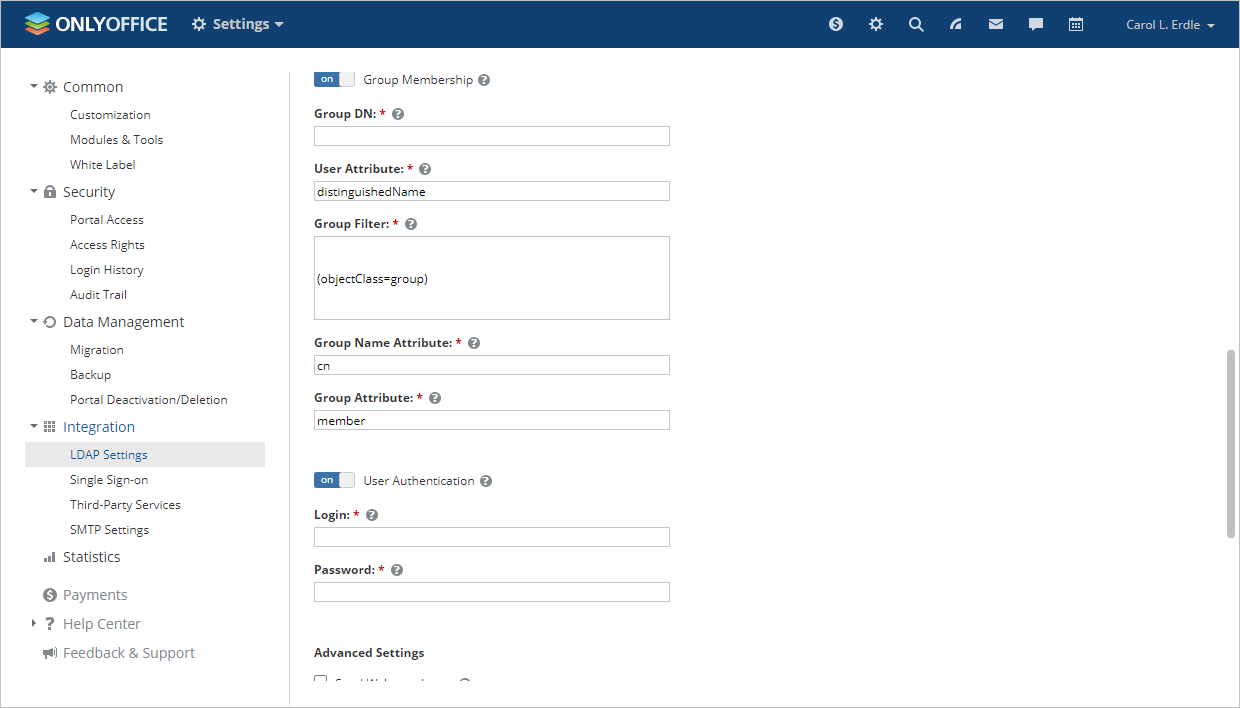Tick the checkbox under Advanced Settings
Viewport: 1240px width, 708px height.
point(320,680)
